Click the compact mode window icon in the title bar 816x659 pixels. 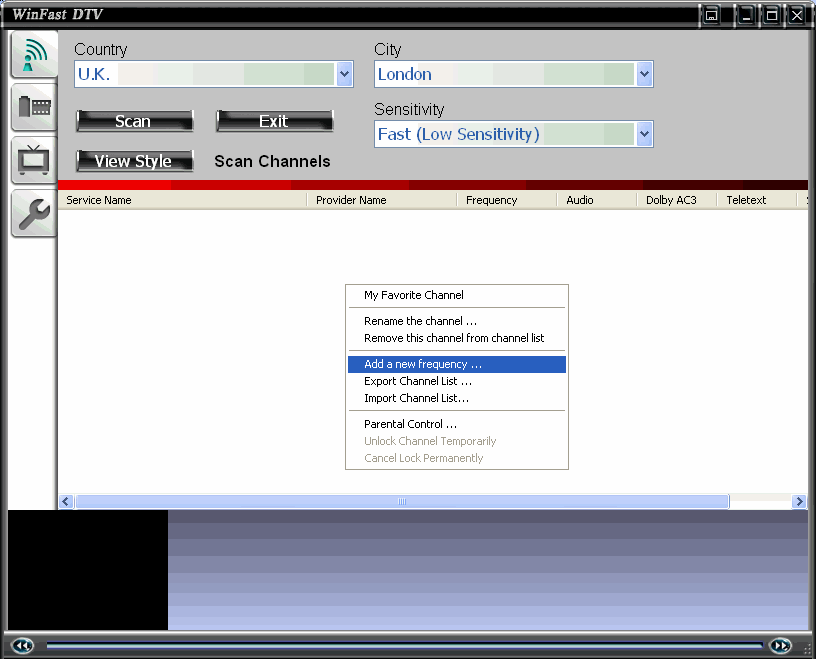(711, 15)
